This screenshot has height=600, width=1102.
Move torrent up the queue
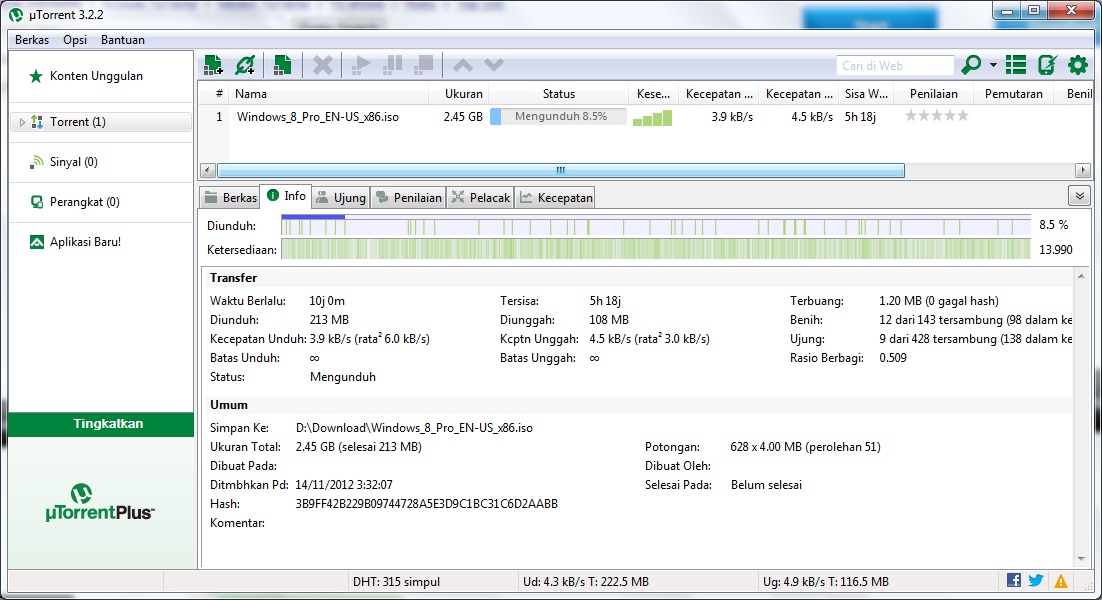[462, 65]
